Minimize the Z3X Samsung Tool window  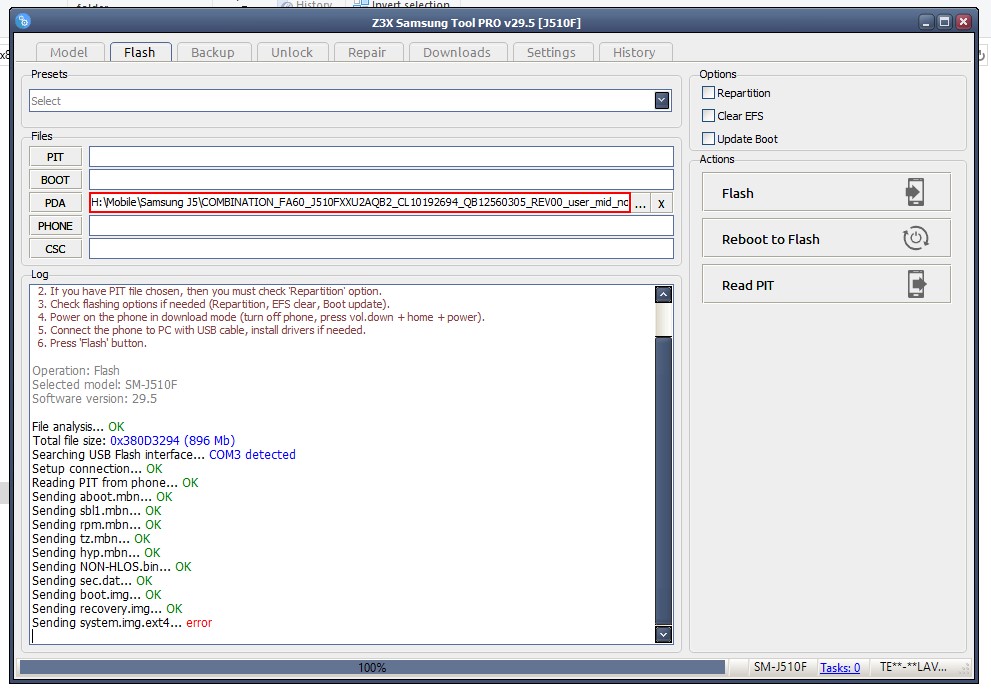926,22
